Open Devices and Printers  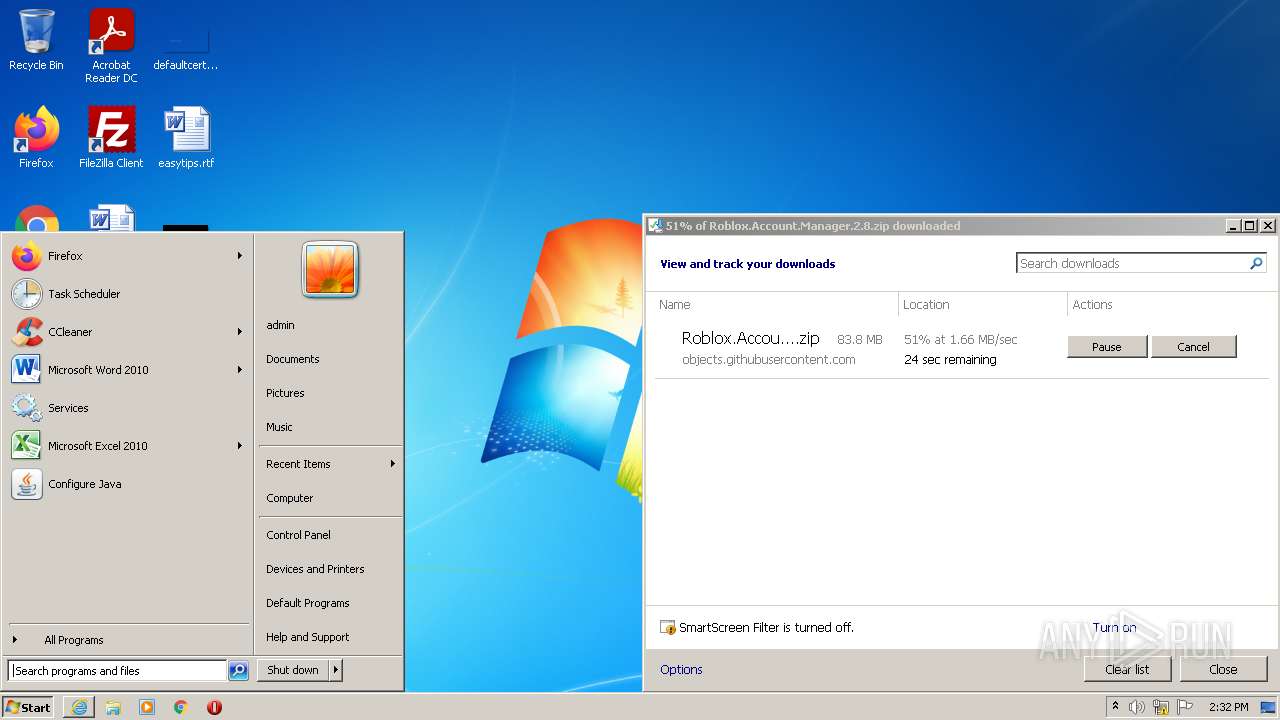pyautogui.click(x=315, y=569)
